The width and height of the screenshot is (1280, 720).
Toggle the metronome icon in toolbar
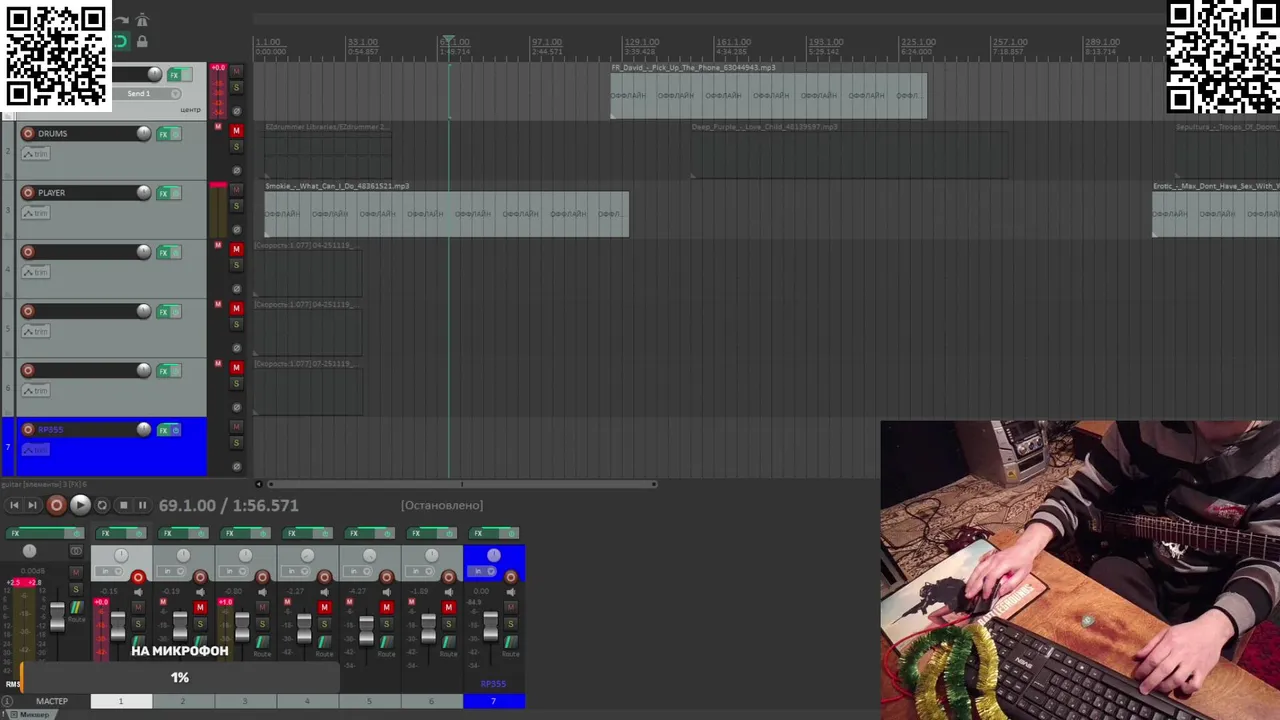click(142, 20)
